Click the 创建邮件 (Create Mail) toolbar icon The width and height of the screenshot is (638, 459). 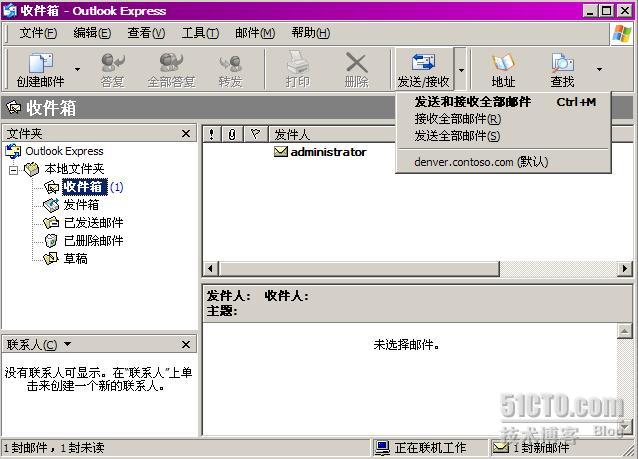click(x=39, y=70)
